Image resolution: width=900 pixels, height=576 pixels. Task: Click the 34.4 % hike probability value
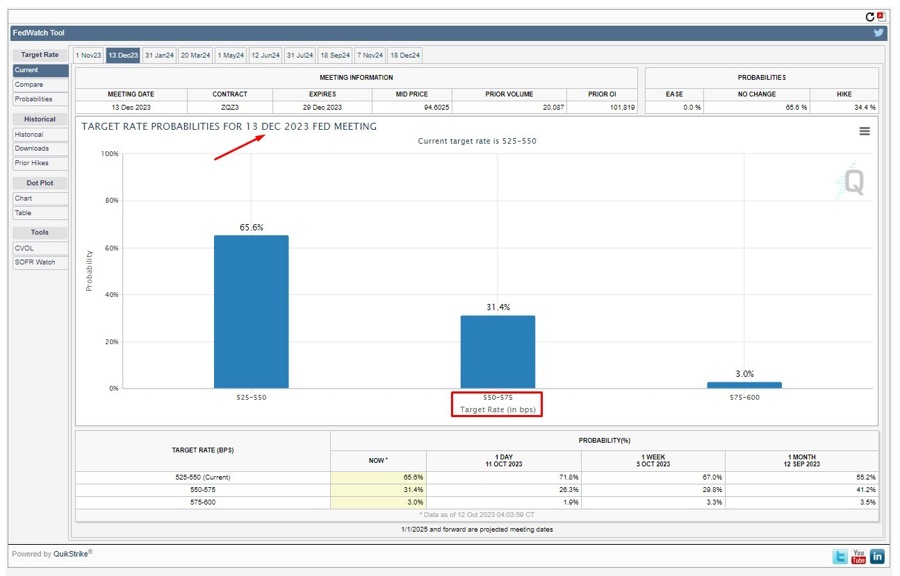pyautogui.click(x=864, y=107)
